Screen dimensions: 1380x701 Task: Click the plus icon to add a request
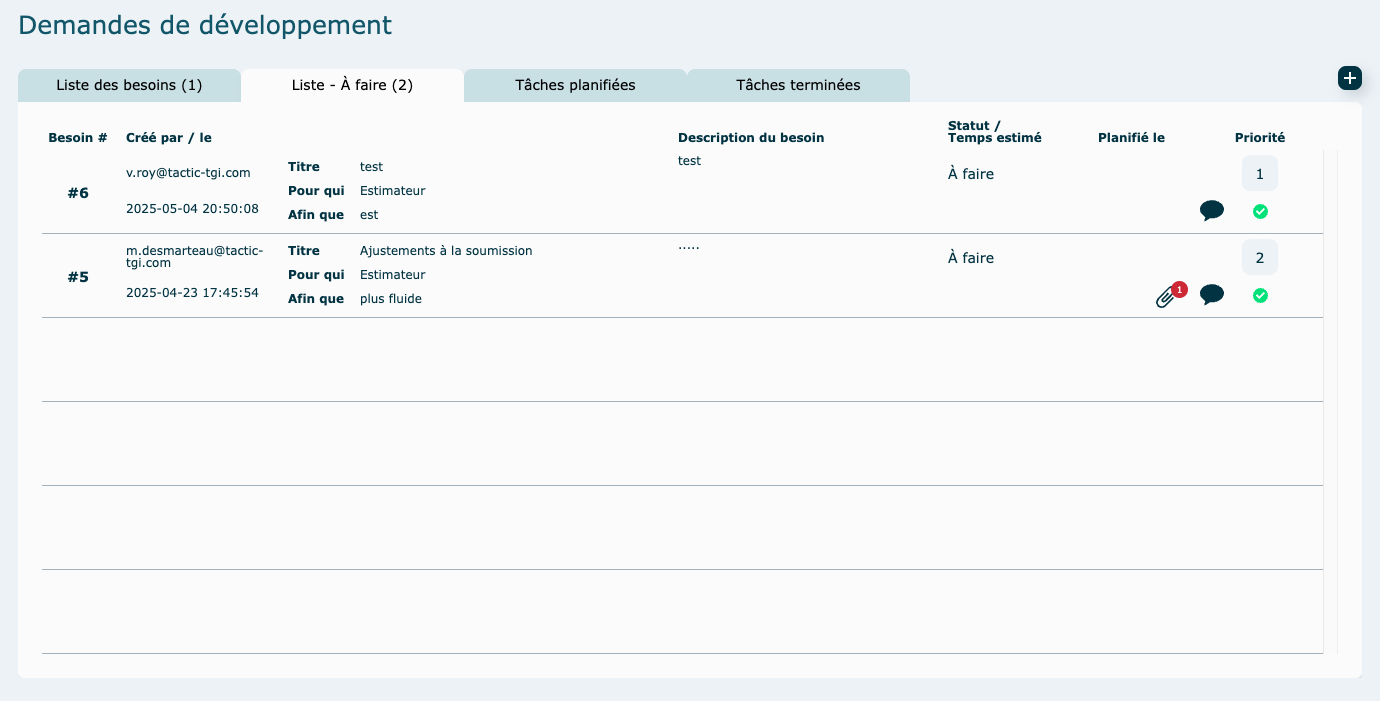pos(1350,78)
